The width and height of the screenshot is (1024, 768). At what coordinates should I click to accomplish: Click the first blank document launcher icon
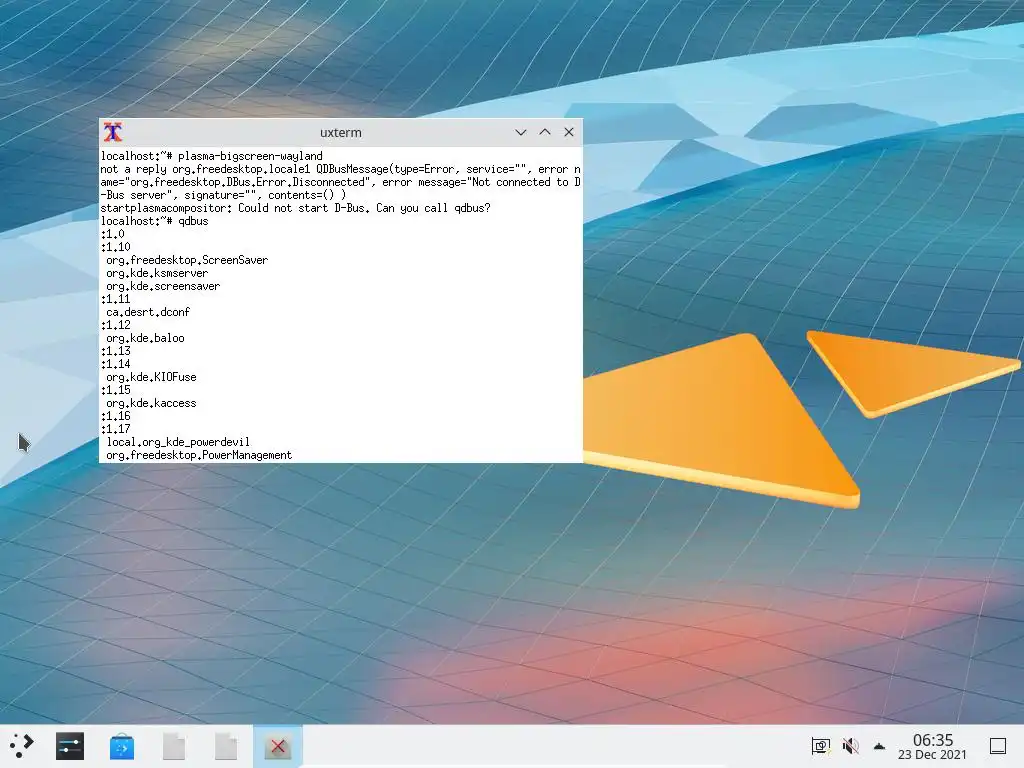pyautogui.click(x=174, y=746)
